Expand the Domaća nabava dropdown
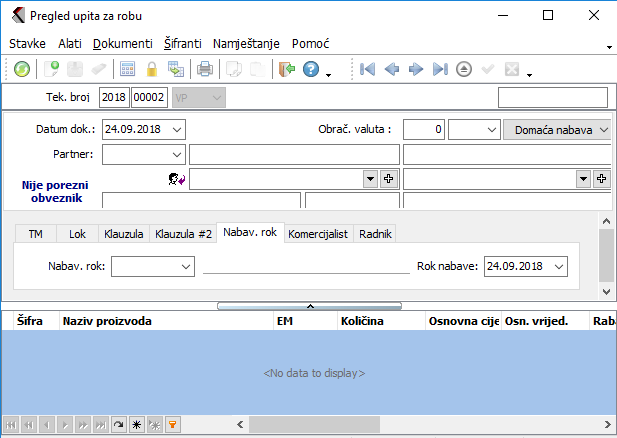617x438 pixels. point(604,129)
